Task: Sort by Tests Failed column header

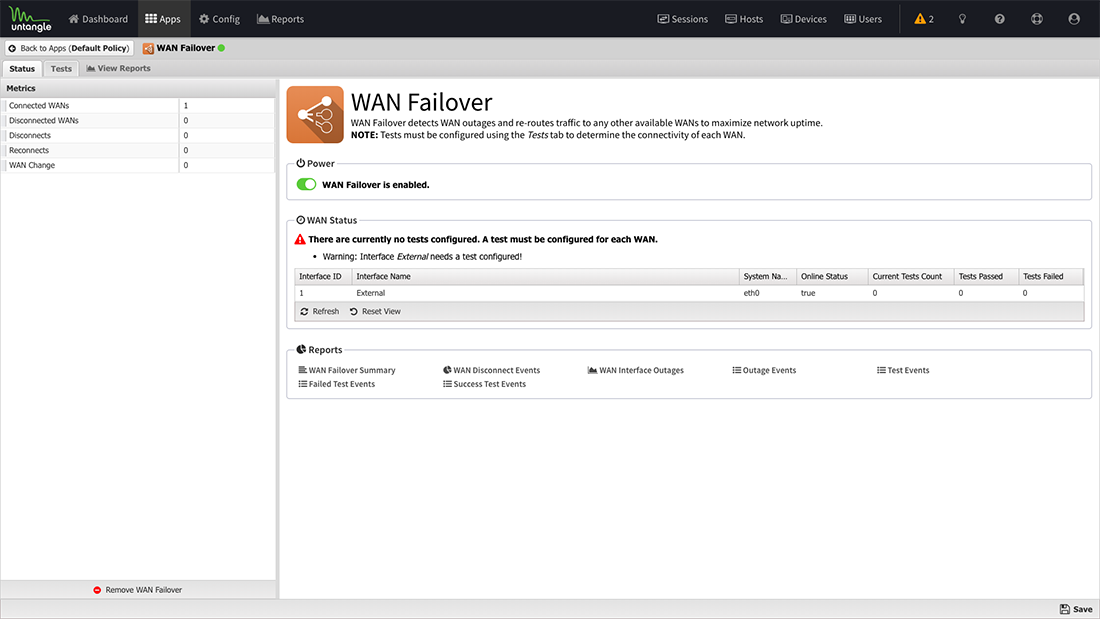Action: coord(1051,277)
